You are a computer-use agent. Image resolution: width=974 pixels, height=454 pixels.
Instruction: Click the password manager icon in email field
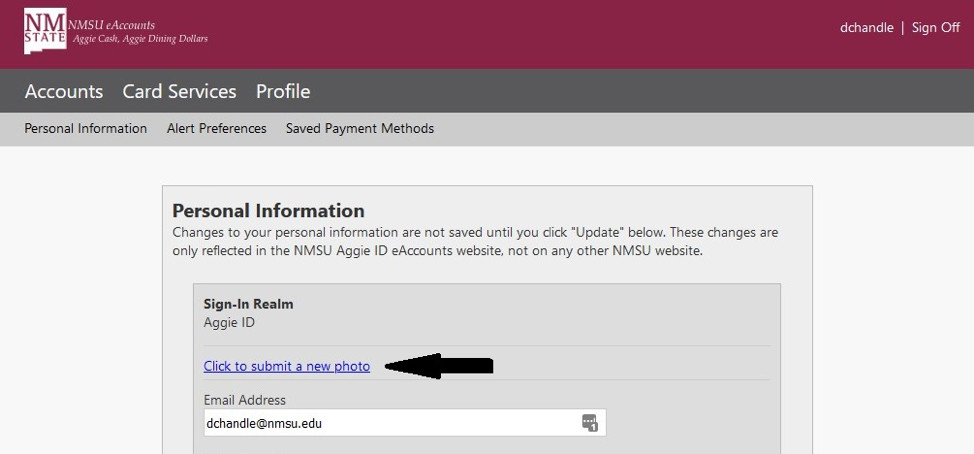point(589,423)
